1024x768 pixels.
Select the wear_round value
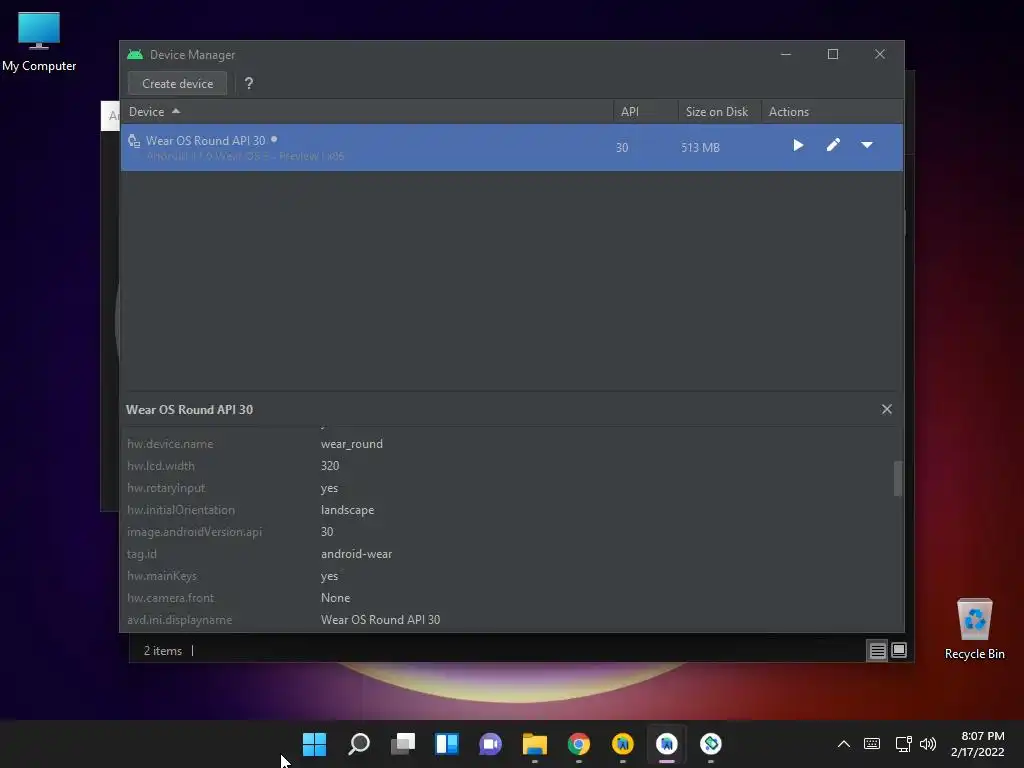pyautogui.click(x=351, y=443)
